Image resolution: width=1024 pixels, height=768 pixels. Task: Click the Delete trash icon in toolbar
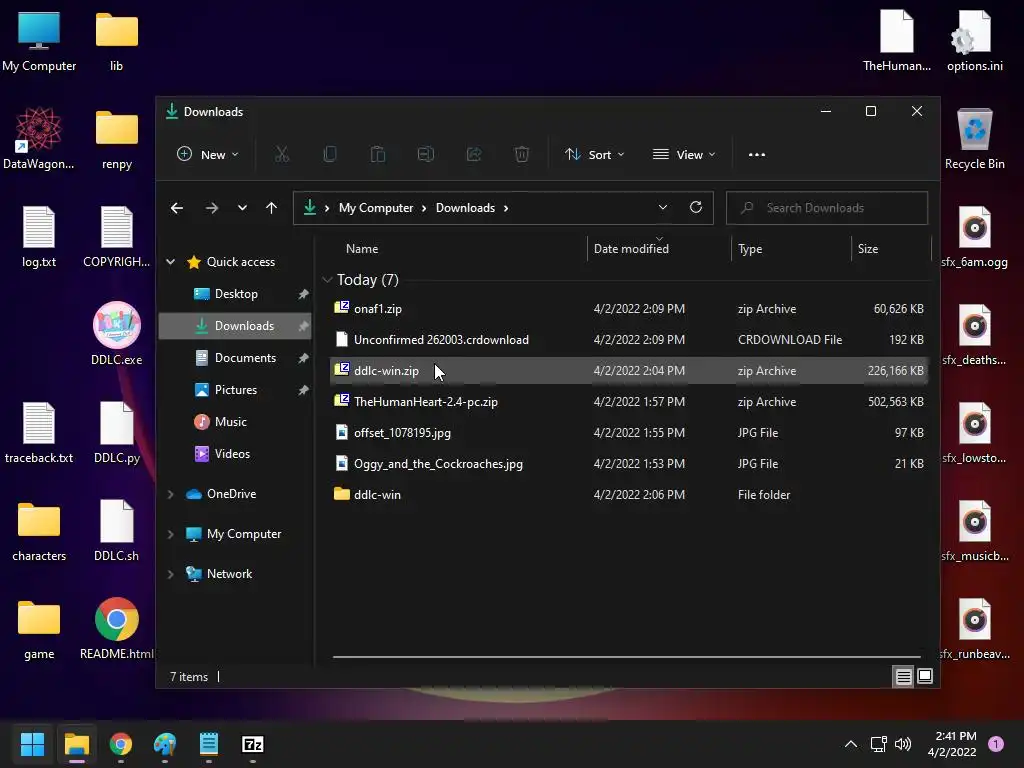(522, 154)
